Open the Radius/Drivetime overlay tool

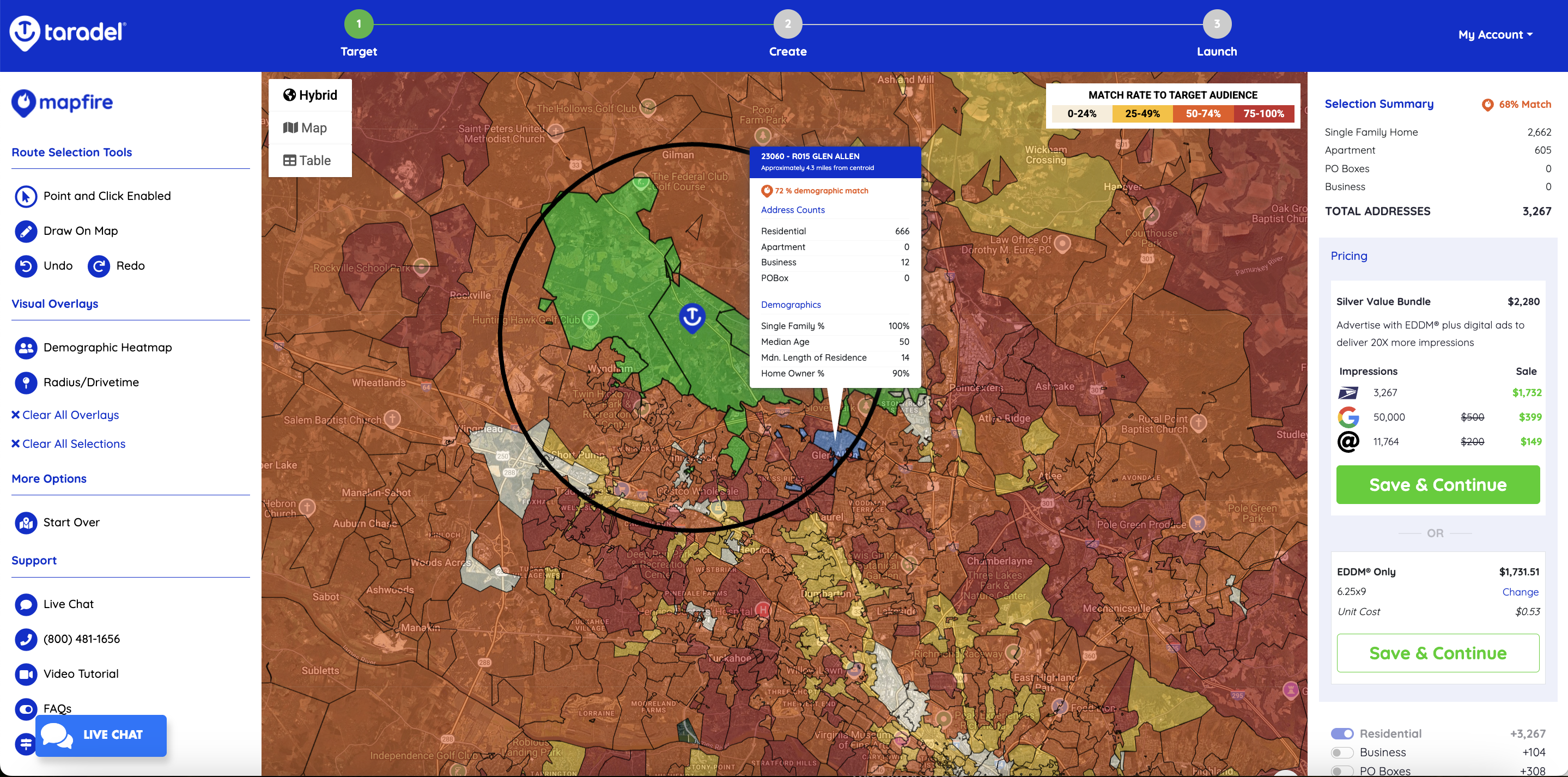pos(26,383)
